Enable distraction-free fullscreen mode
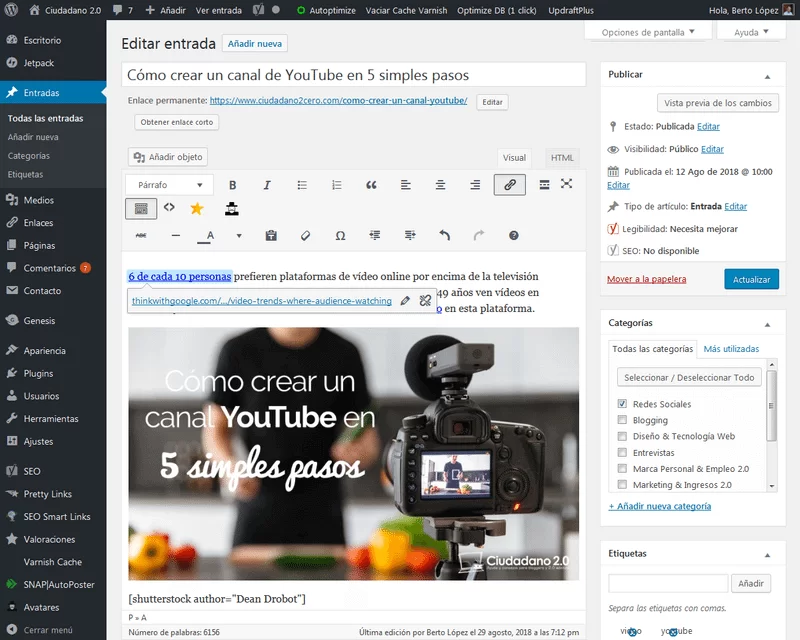The image size is (800, 640). pyautogui.click(x=566, y=184)
